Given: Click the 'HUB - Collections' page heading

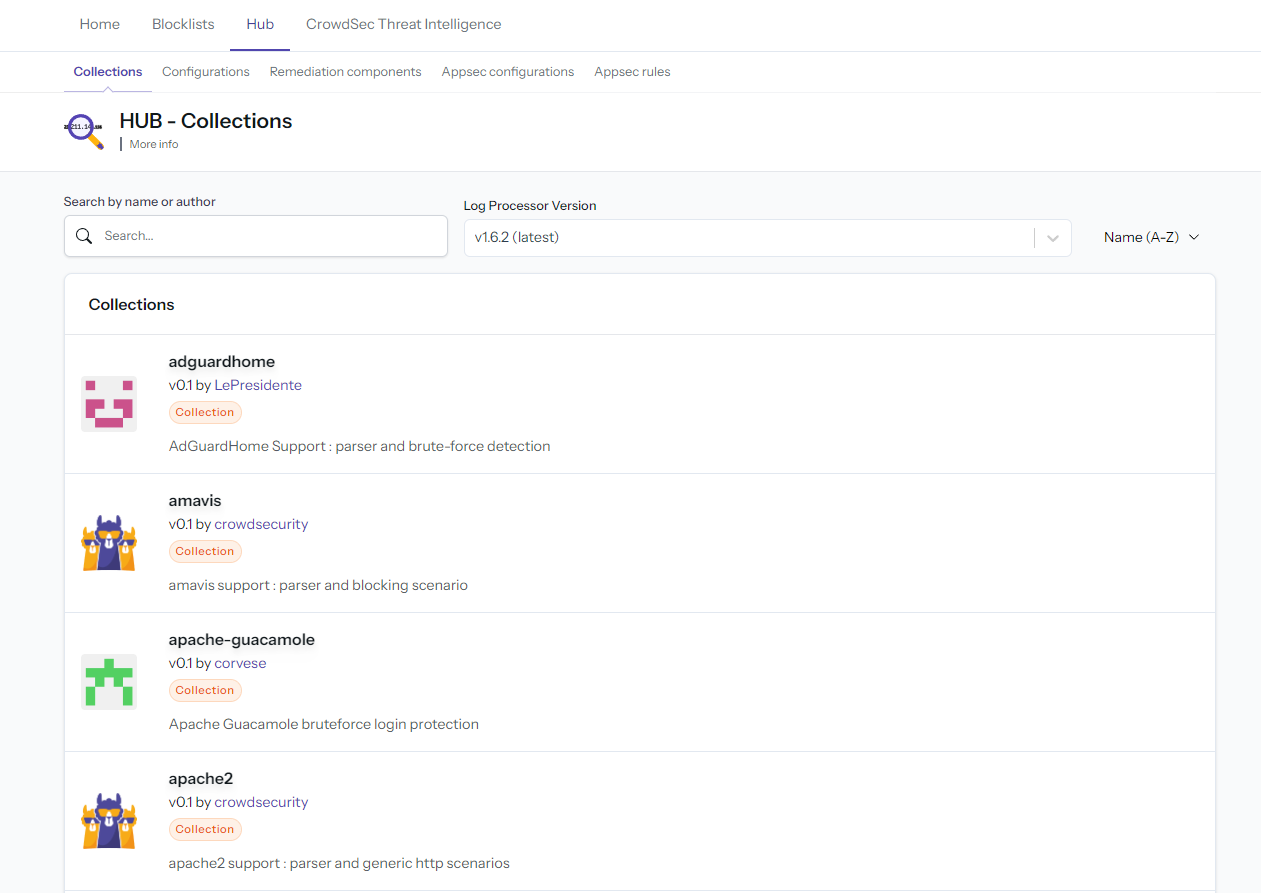Looking at the screenshot, I should point(206,121).
